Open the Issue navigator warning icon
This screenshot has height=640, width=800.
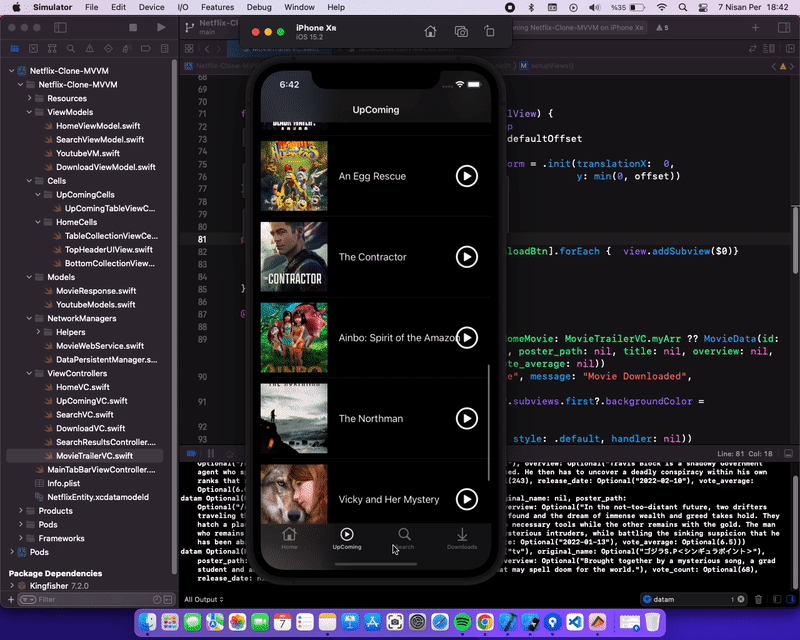[89, 48]
